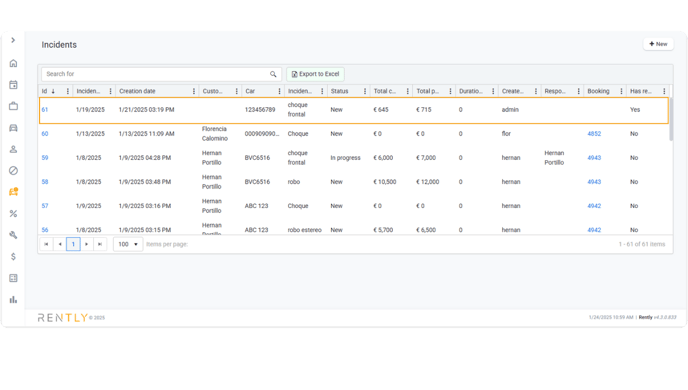Viewport: 688px width, 390px height.
Task: Create a new incident with New button
Action: 658,44
